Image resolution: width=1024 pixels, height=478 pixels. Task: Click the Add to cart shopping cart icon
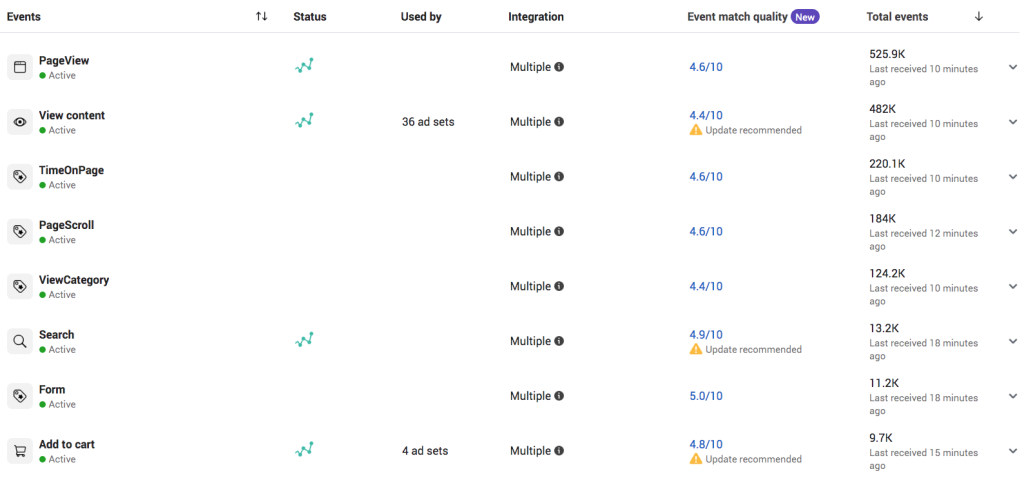20,451
